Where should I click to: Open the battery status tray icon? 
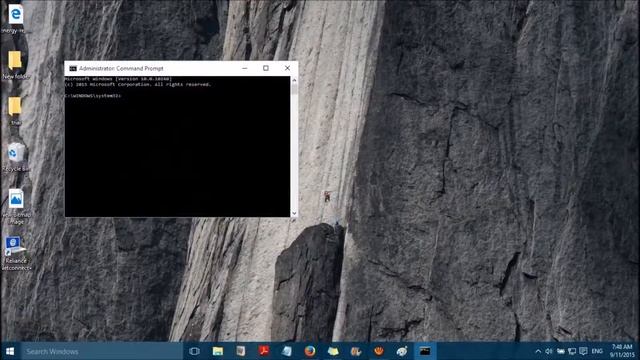(561, 351)
